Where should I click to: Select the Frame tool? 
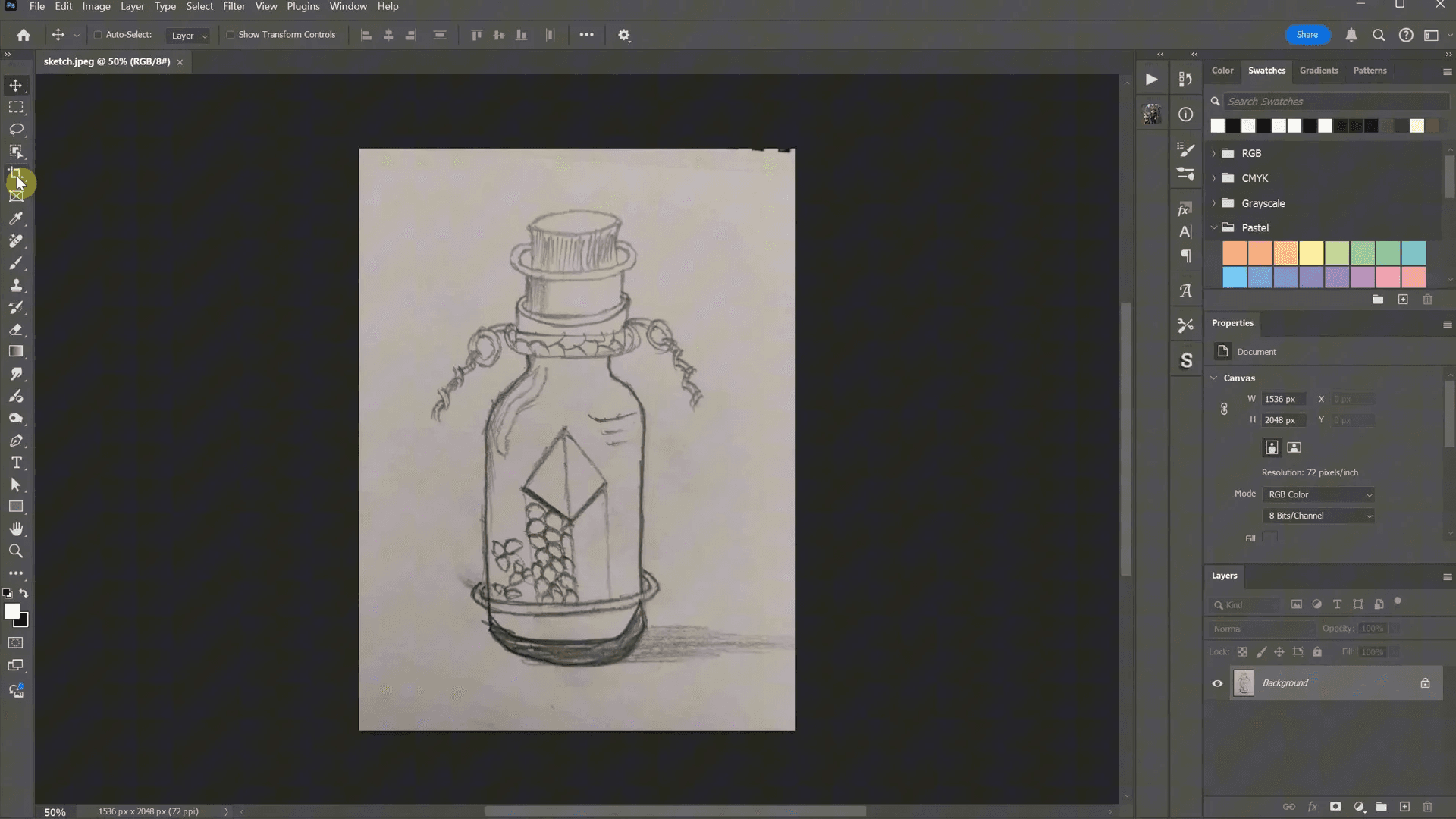16,196
